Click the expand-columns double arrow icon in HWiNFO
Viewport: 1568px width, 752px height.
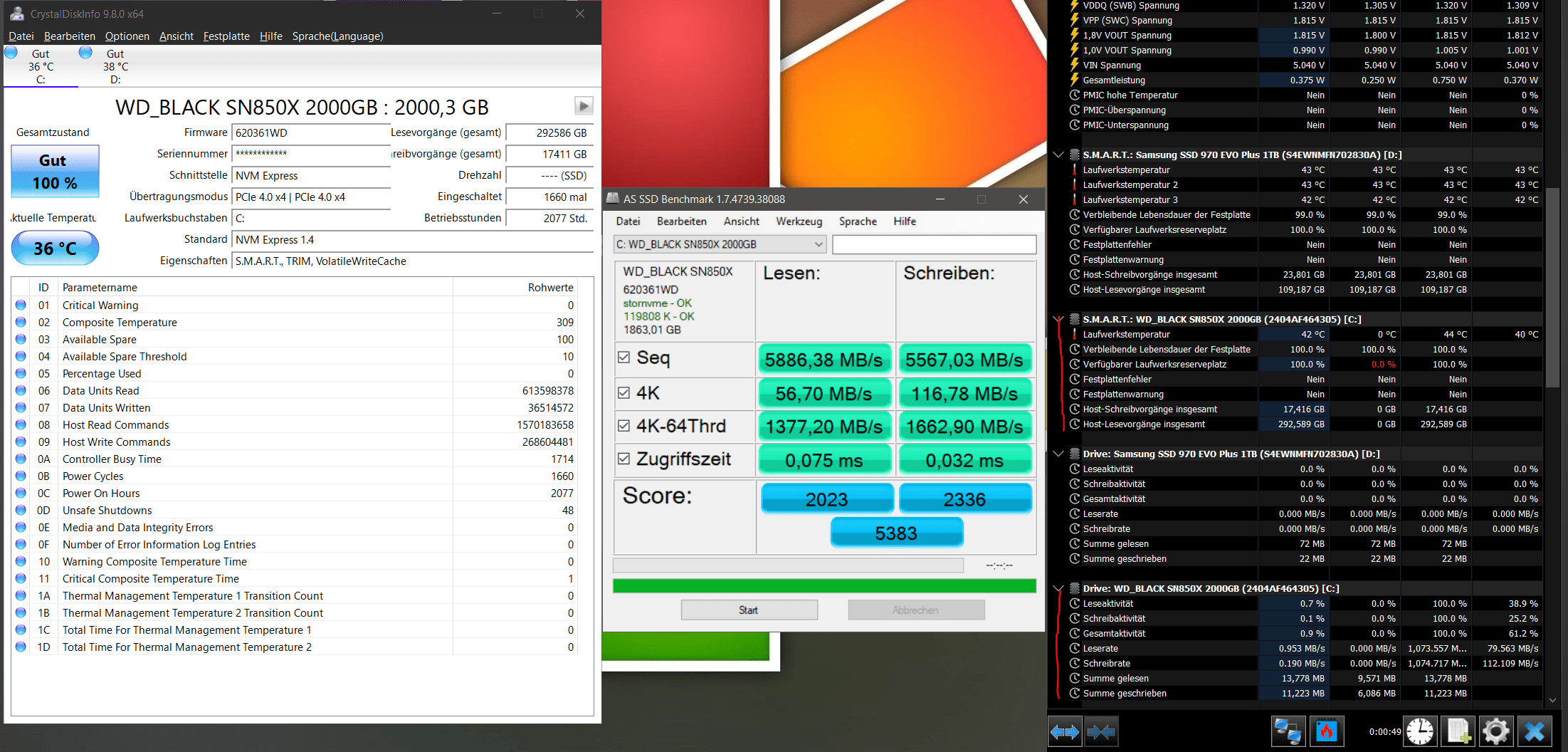(1065, 731)
